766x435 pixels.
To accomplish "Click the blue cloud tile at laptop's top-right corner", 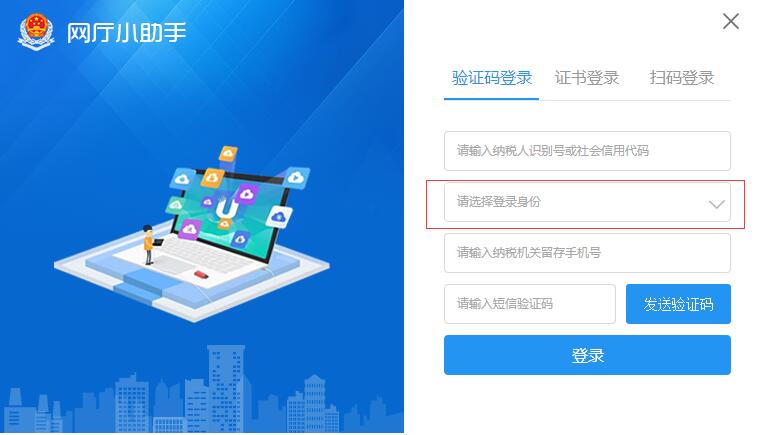I will [x=296, y=177].
